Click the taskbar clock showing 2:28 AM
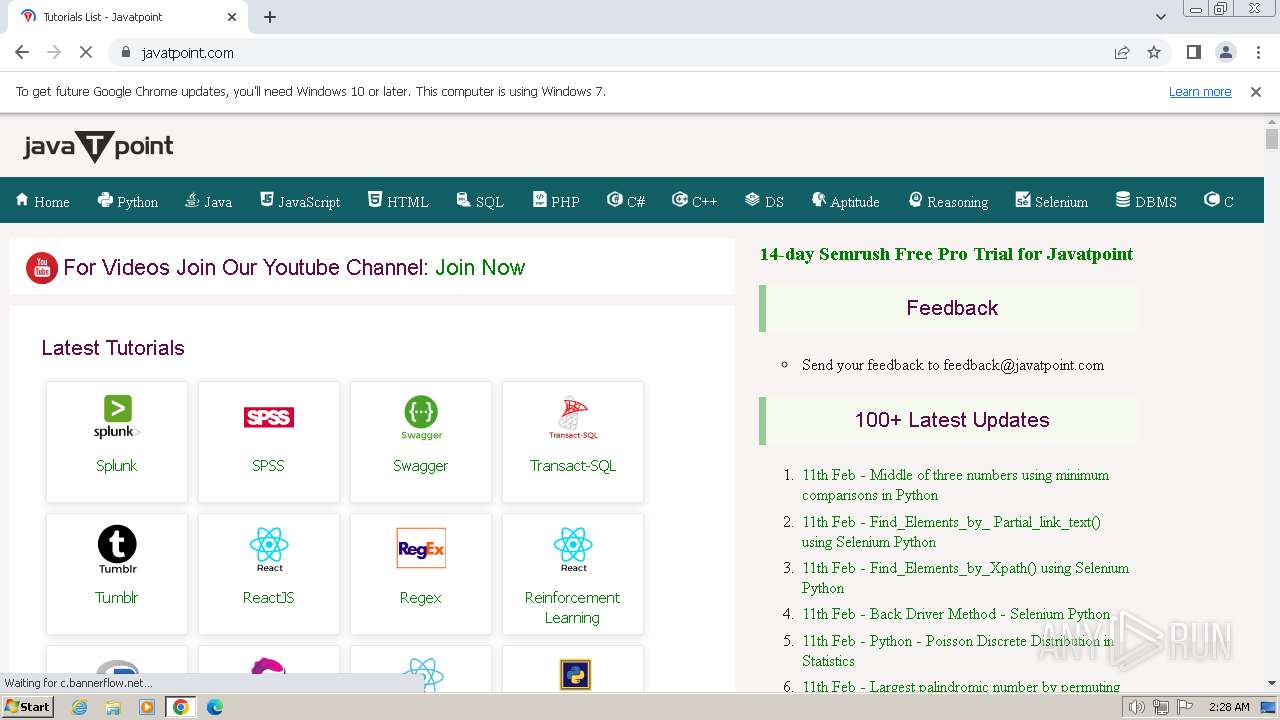 tap(1229, 707)
